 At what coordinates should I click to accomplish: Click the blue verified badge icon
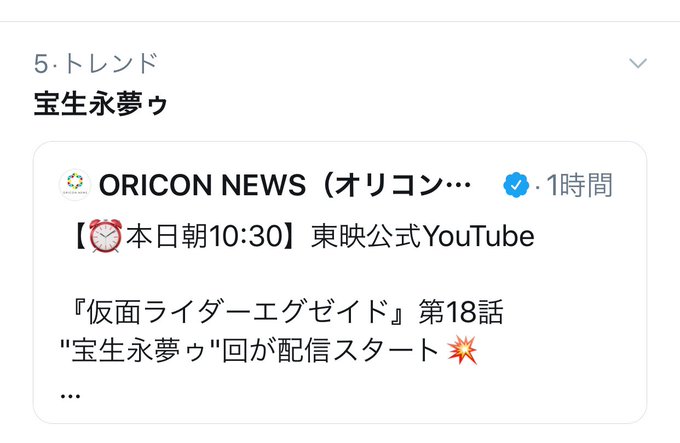[516, 185]
